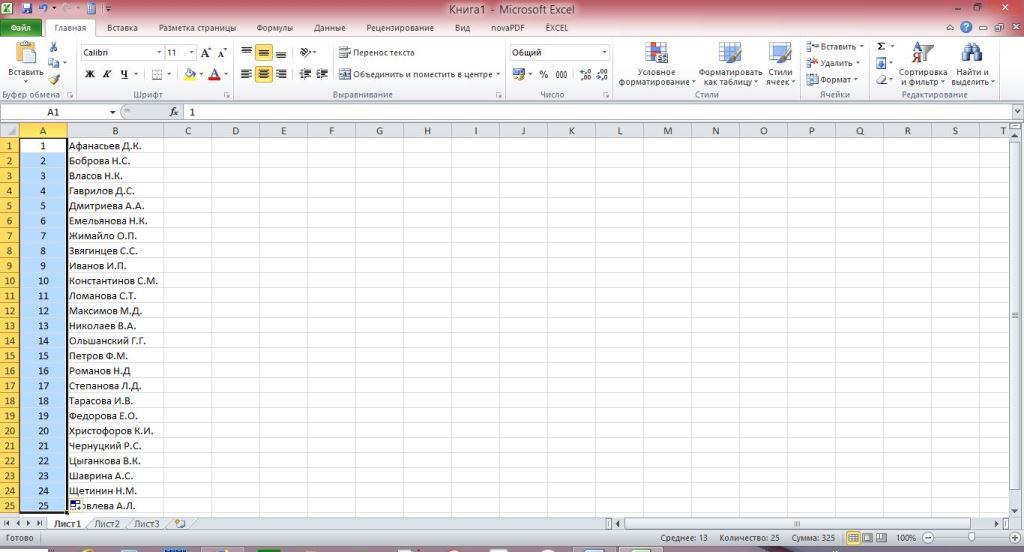Screen dimensions: 1024x552
Task: Toggle underline (Ч) formatting
Action: click(124, 74)
